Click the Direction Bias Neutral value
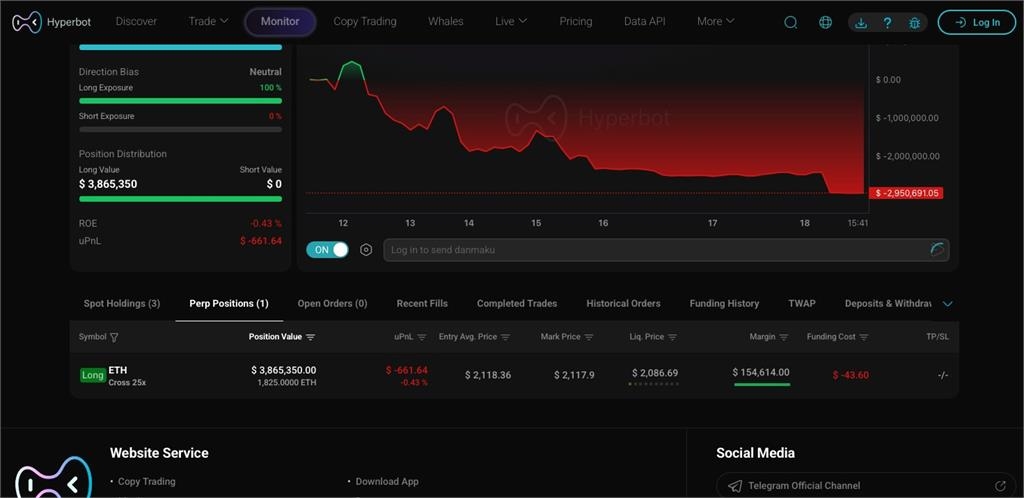The height and width of the screenshot is (498, 1024). coord(265,72)
